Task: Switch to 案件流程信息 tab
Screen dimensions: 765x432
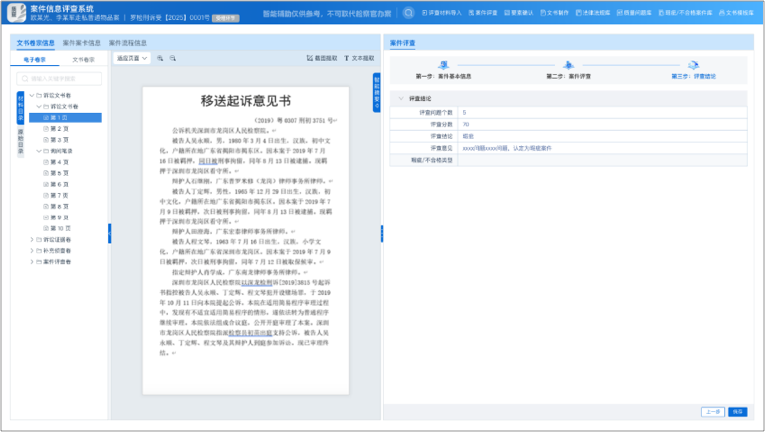Action: click(128, 43)
